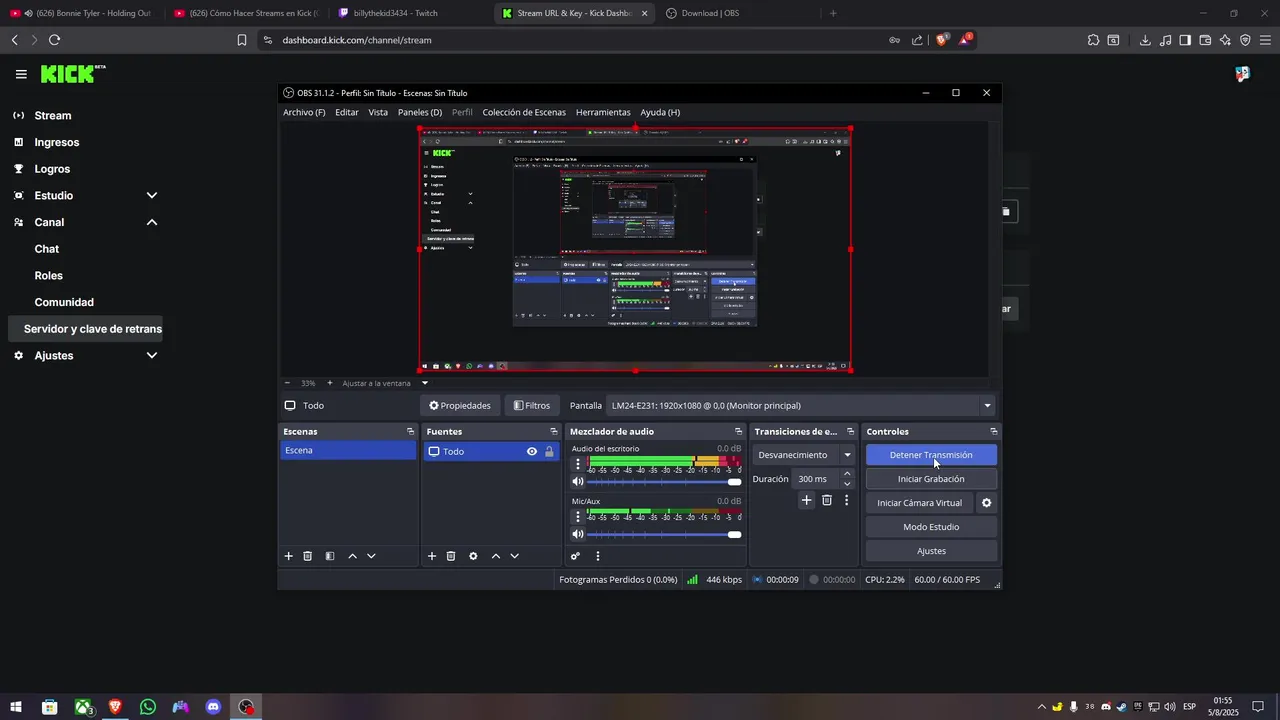
Task: Add a new source in Fuentes panel
Action: pyautogui.click(x=432, y=556)
